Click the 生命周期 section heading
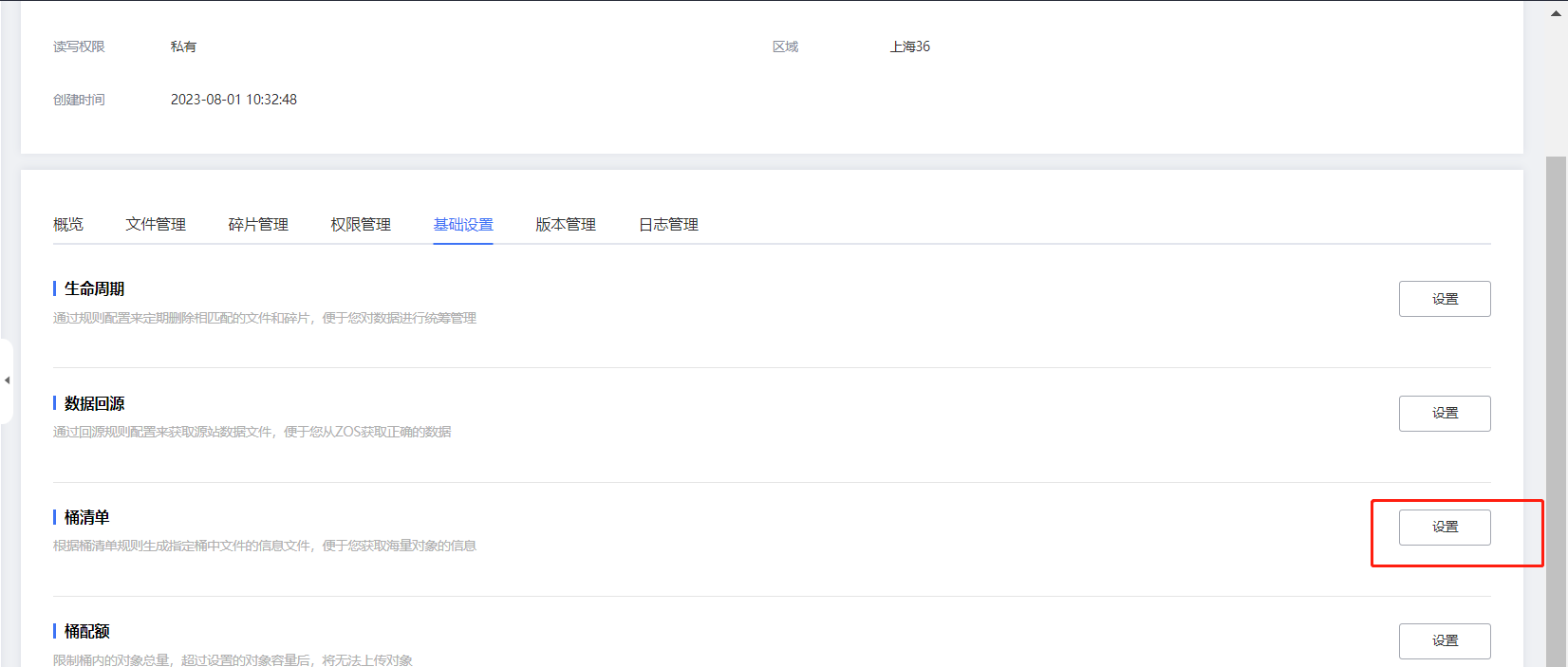 (94, 289)
